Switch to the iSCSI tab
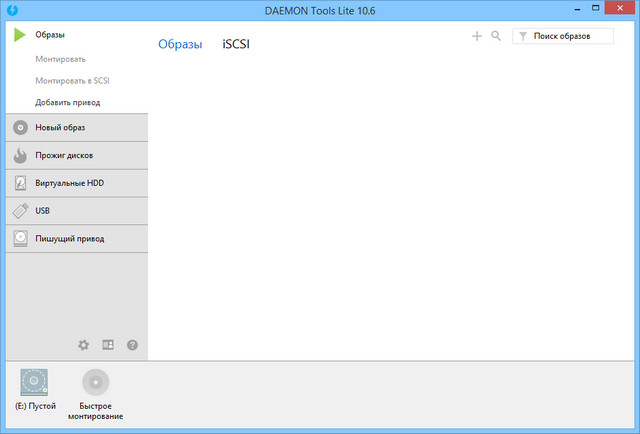Image resolution: width=640 pixels, height=434 pixels. coord(236,44)
